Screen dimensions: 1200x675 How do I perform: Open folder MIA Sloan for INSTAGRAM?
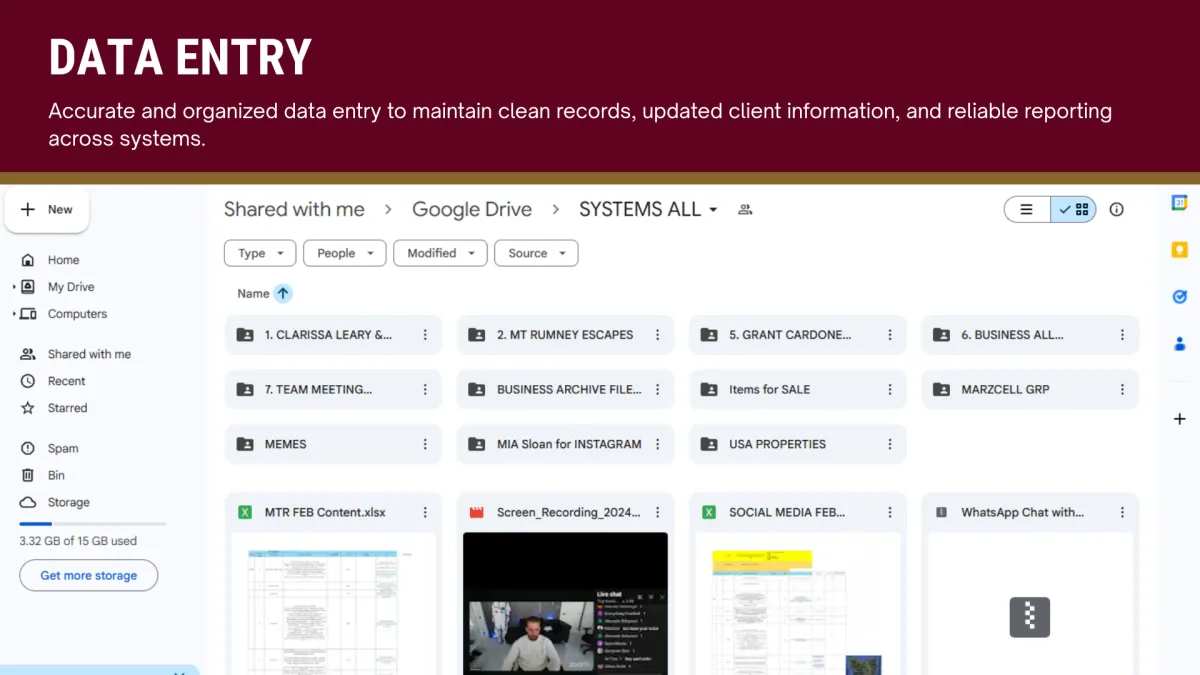click(x=565, y=444)
